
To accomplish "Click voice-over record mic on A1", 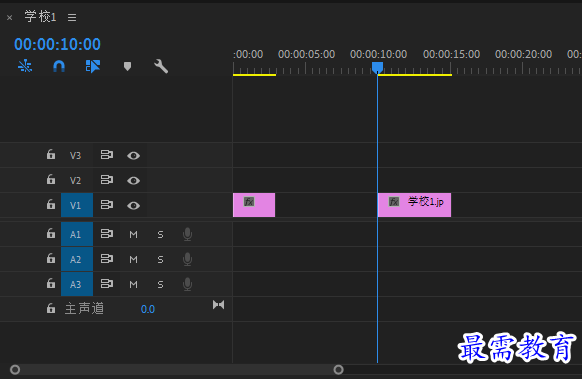I will coord(187,234).
